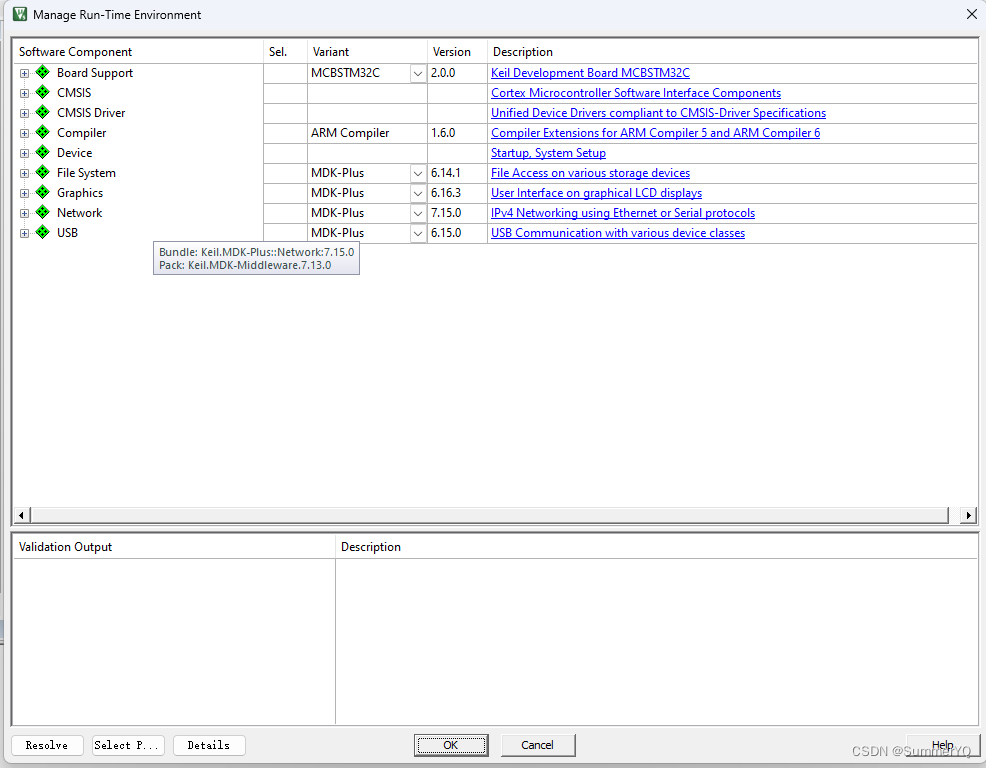Click the Help button

[942, 745]
